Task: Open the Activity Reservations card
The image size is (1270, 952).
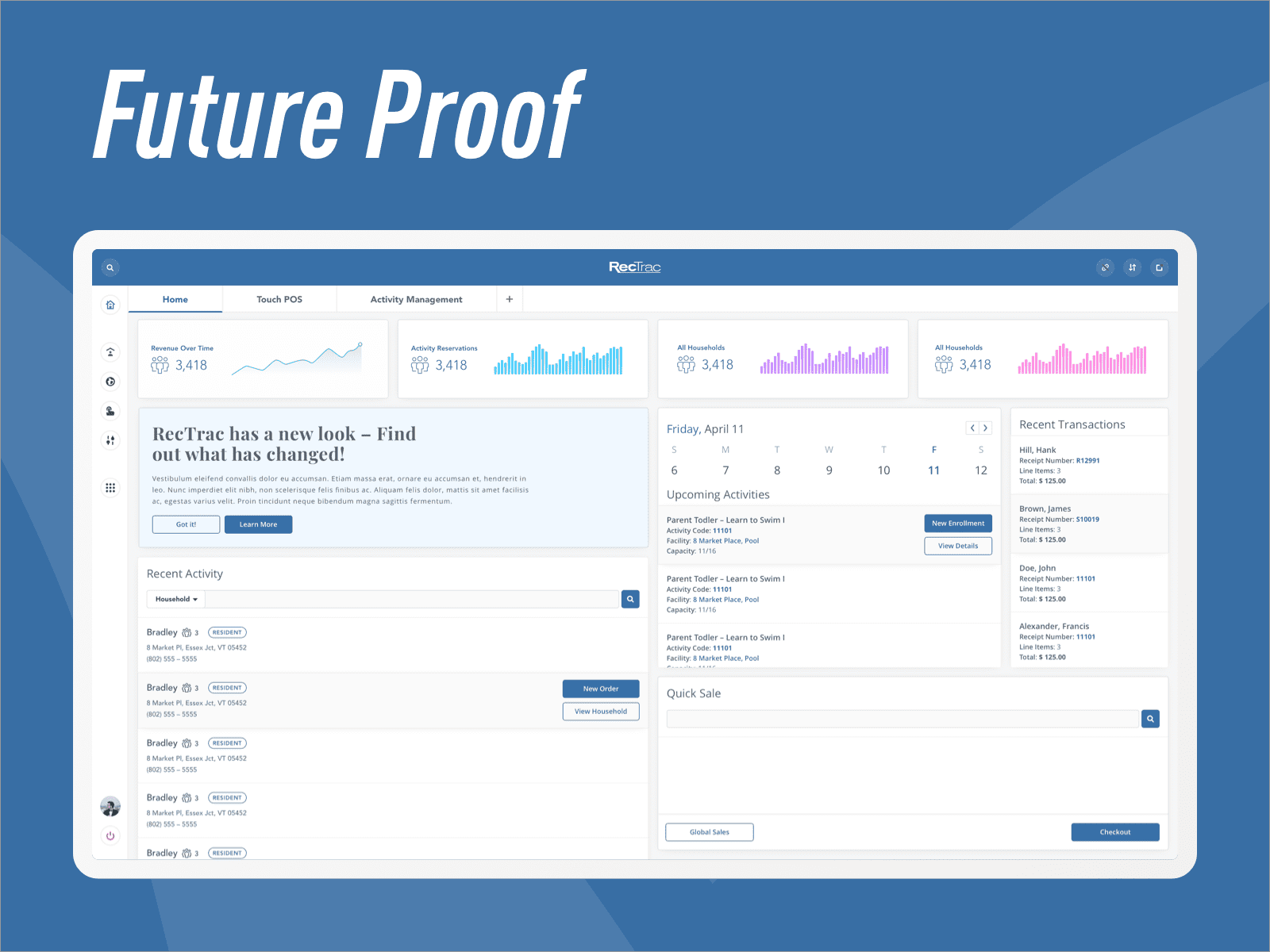Action: point(523,359)
